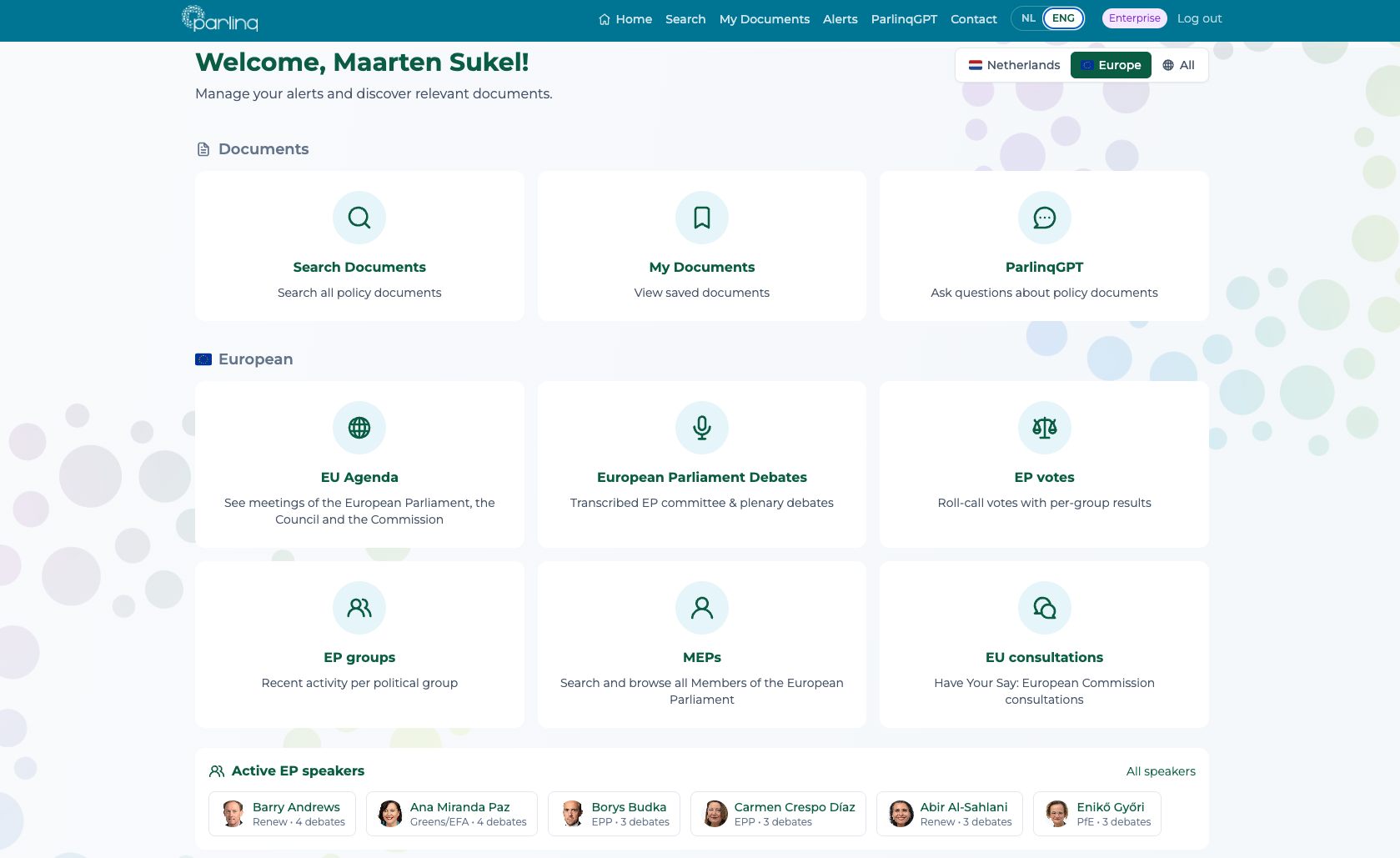Click 'Renew · 4 debates' under Barry Andrews
This screenshot has height=858, width=1400.
[x=299, y=822]
